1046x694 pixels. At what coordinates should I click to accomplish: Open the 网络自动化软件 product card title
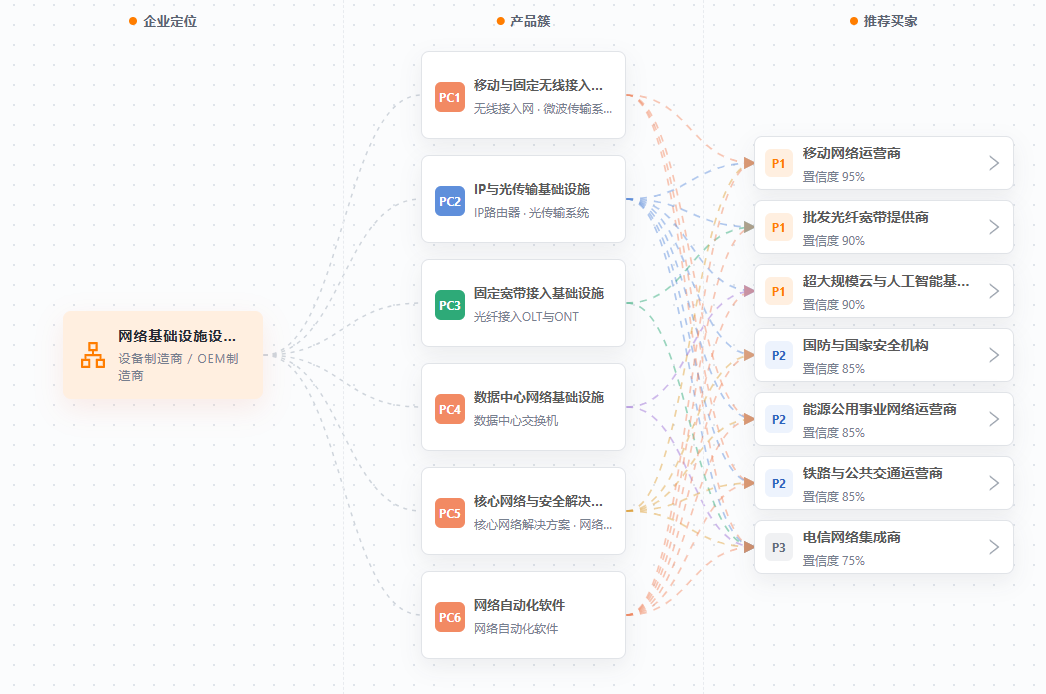click(x=519, y=605)
